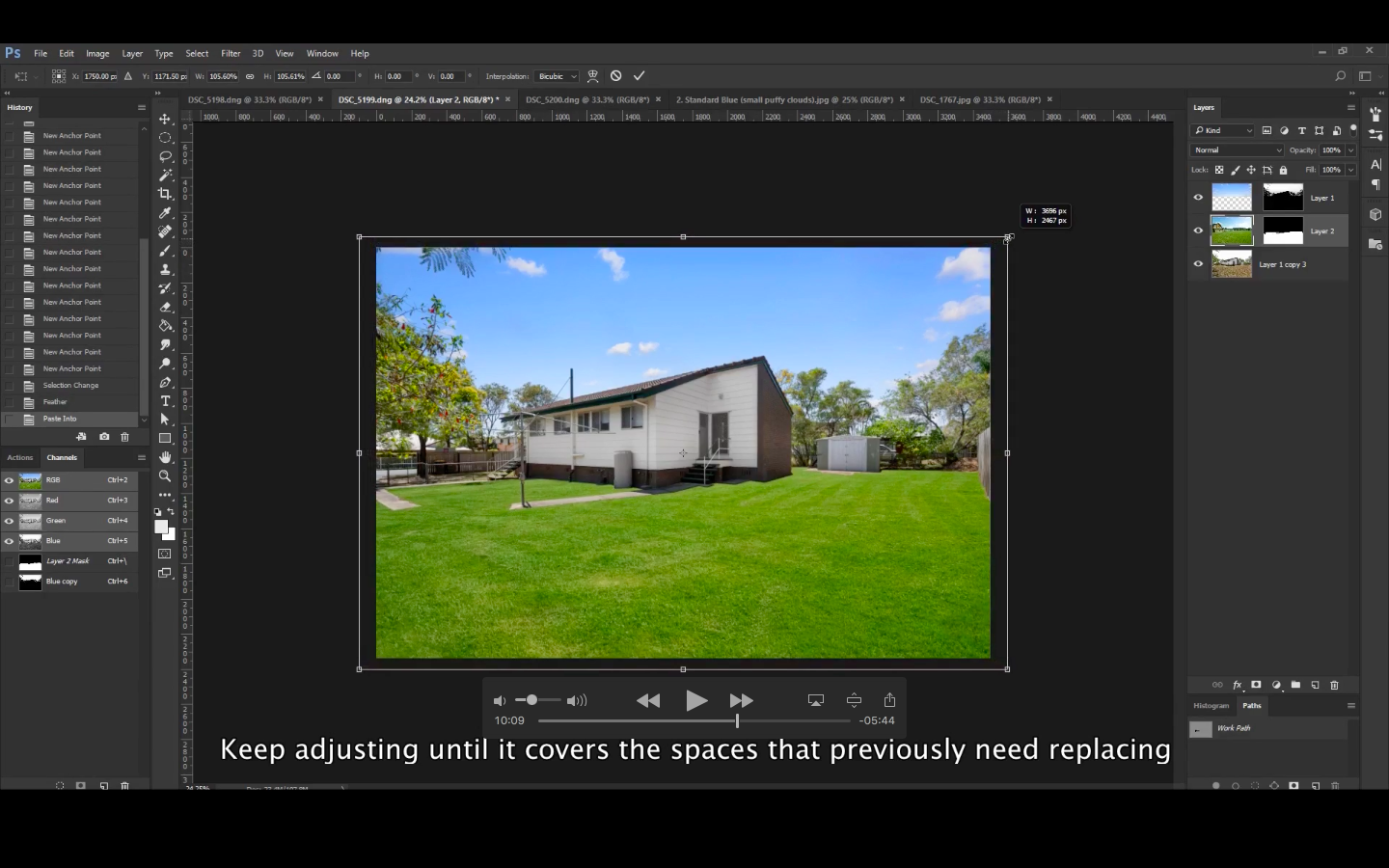This screenshot has height=868, width=1389.
Task: Select the Magic Wand tool
Action: click(x=165, y=175)
